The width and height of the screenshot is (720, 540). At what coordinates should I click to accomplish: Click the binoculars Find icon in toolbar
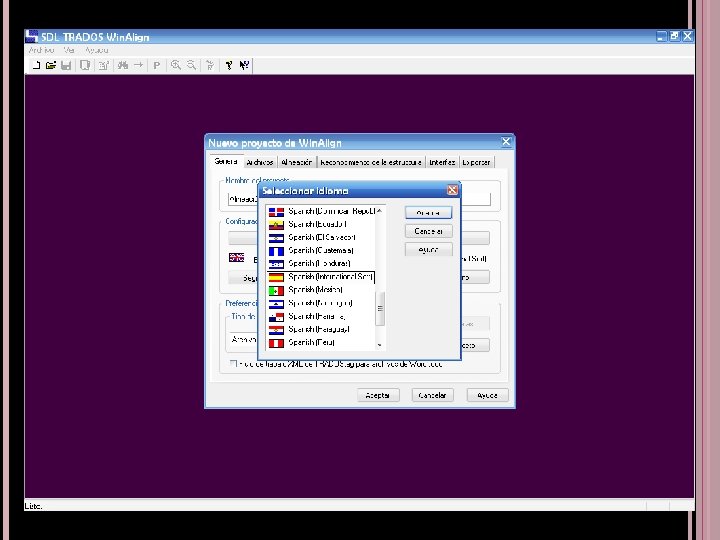point(123,65)
